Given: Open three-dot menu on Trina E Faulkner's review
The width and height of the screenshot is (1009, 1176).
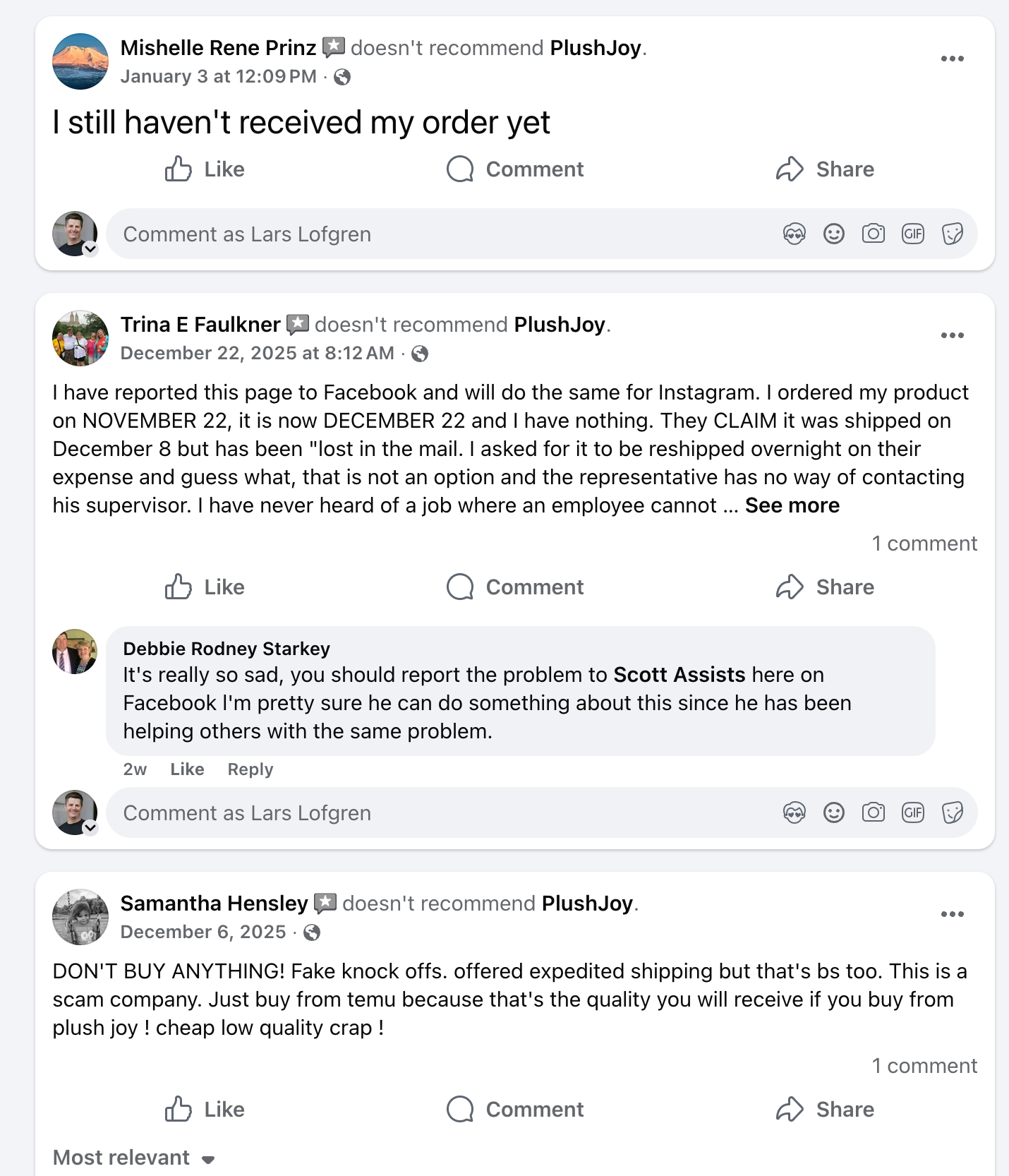Looking at the screenshot, I should 952,335.
